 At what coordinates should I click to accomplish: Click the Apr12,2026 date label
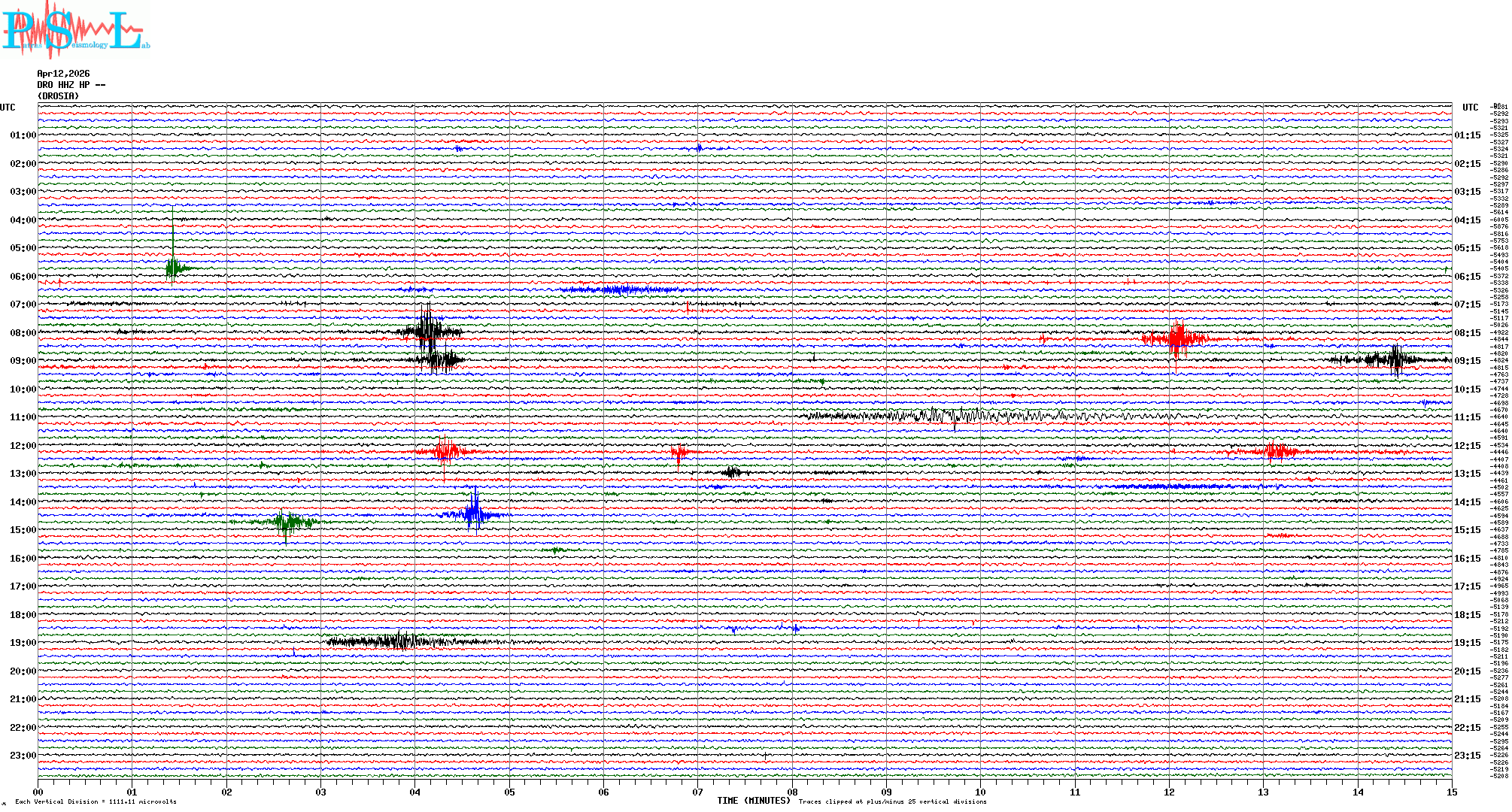[63, 74]
